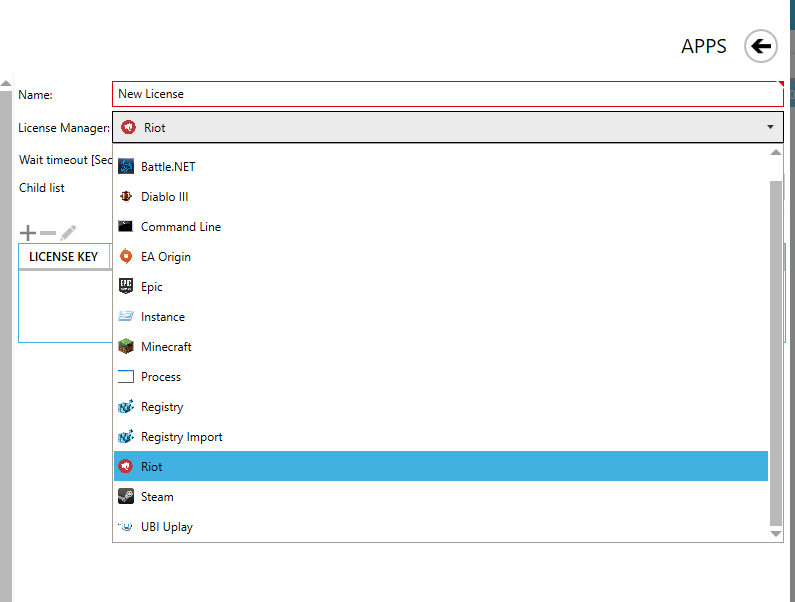Pick Command Line license manager

(441, 226)
